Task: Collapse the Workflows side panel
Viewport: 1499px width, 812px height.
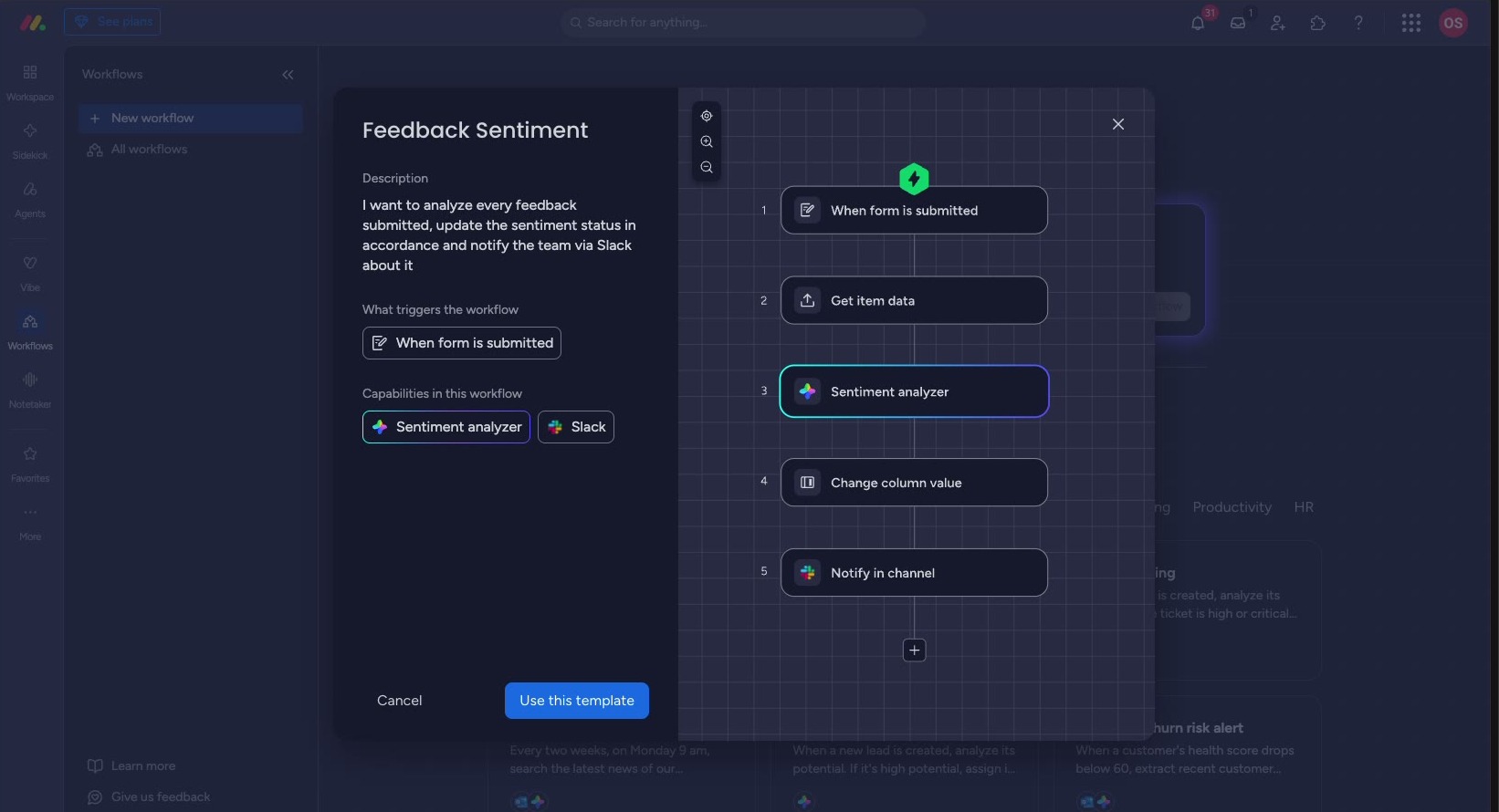Action: [x=288, y=75]
